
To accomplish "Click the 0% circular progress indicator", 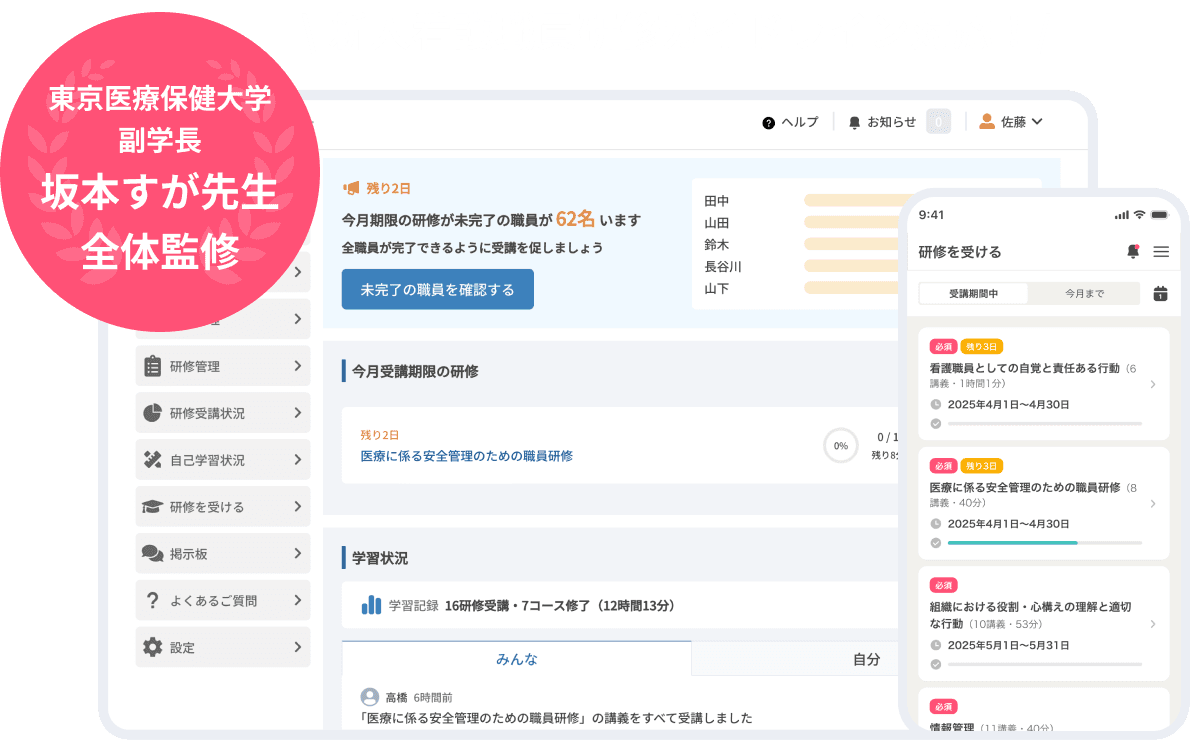I will (x=841, y=446).
